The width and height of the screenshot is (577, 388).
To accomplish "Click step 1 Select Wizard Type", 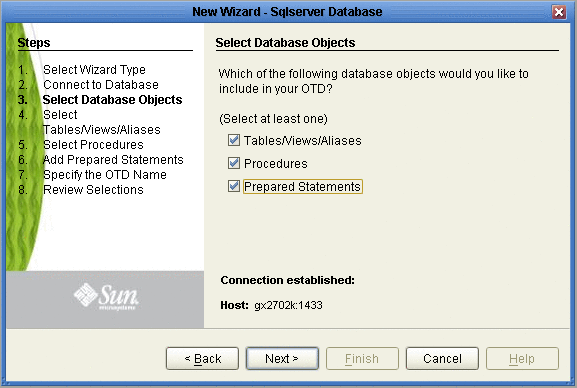I will click(94, 70).
